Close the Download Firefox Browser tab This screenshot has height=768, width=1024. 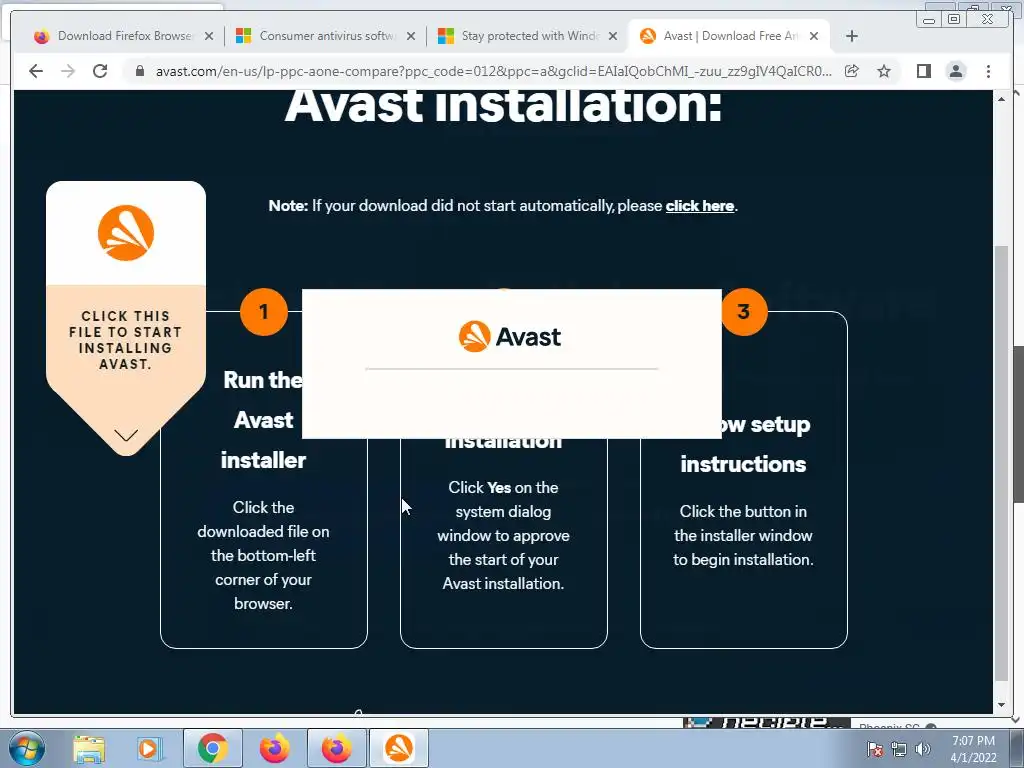pyautogui.click(x=209, y=36)
